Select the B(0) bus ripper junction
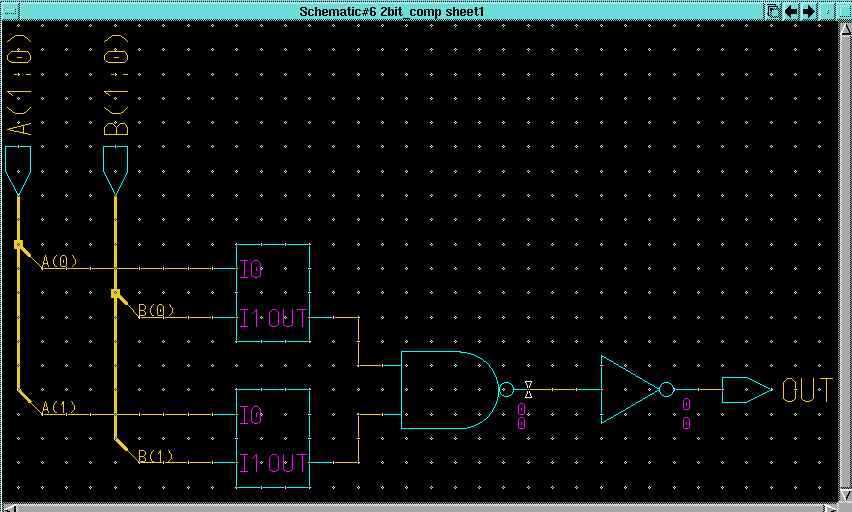Viewport: 852px width, 512px height. [x=115, y=294]
